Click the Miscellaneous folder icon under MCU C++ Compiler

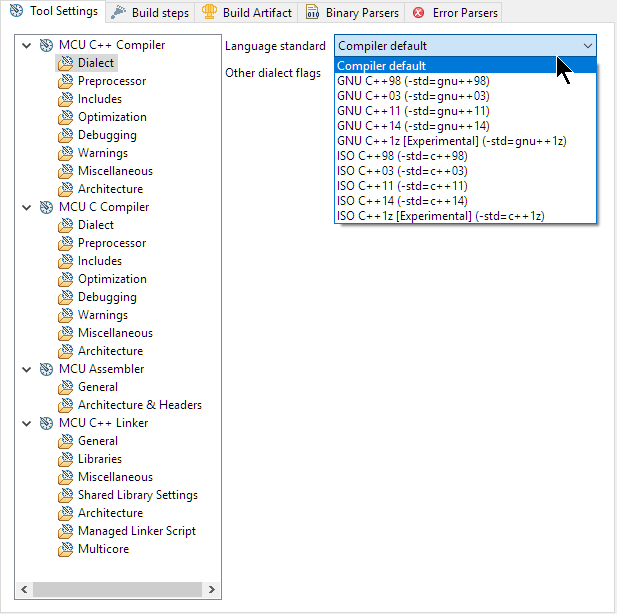(65, 171)
